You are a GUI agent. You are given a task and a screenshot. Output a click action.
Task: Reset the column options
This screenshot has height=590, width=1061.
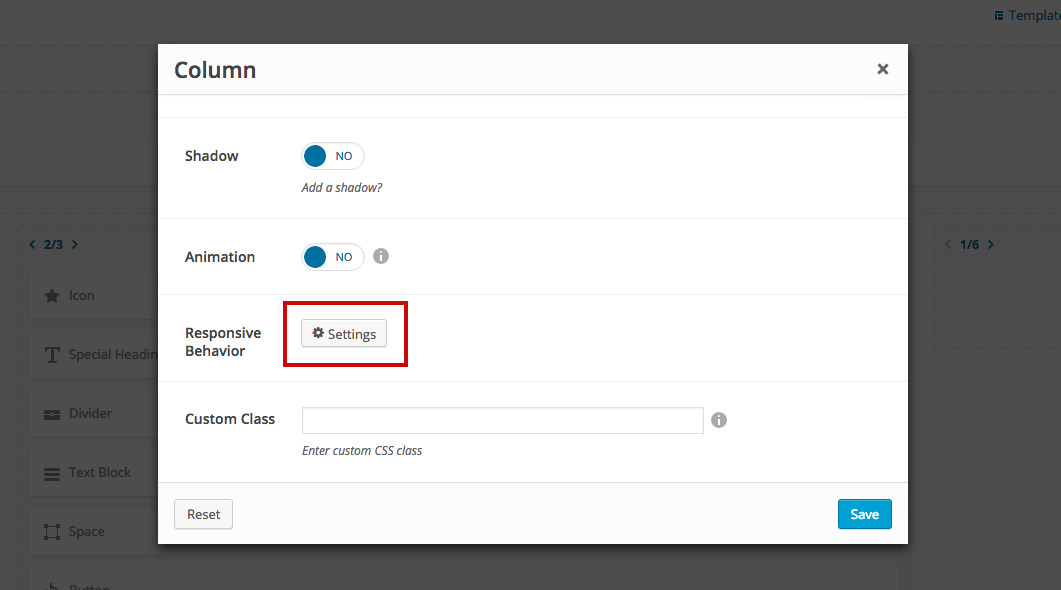[204, 514]
